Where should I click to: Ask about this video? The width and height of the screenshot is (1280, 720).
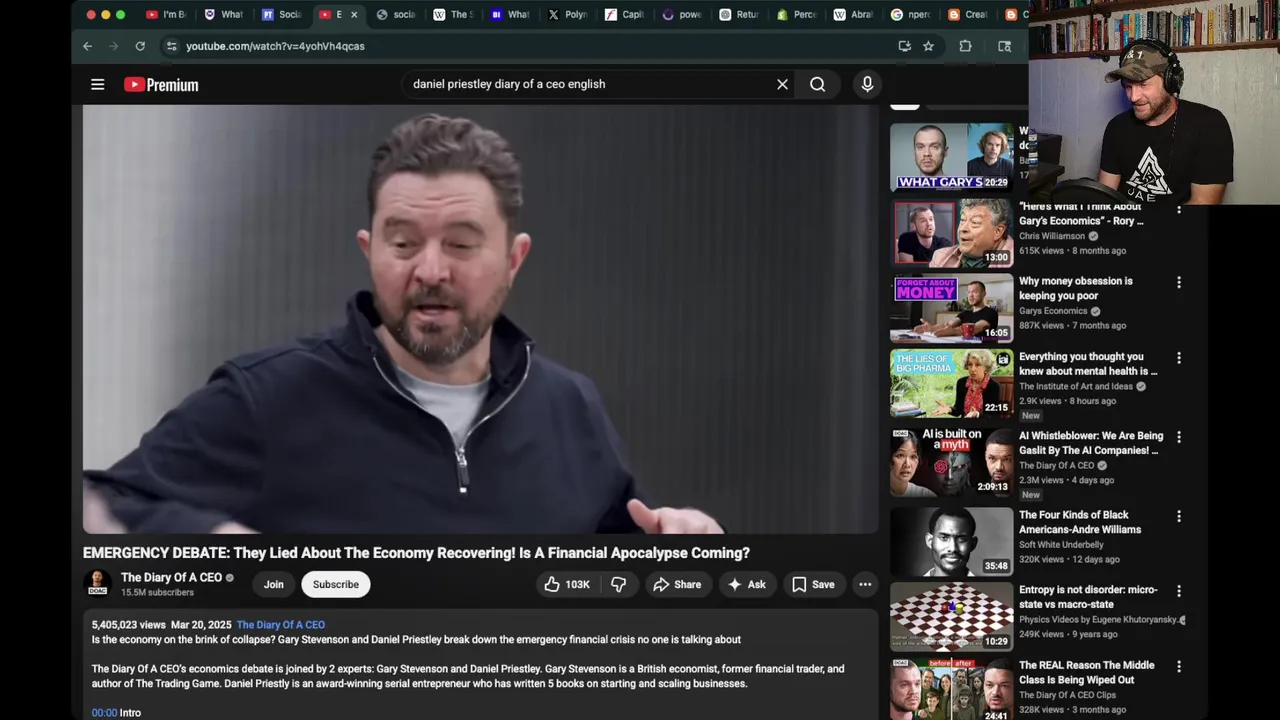coord(747,584)
